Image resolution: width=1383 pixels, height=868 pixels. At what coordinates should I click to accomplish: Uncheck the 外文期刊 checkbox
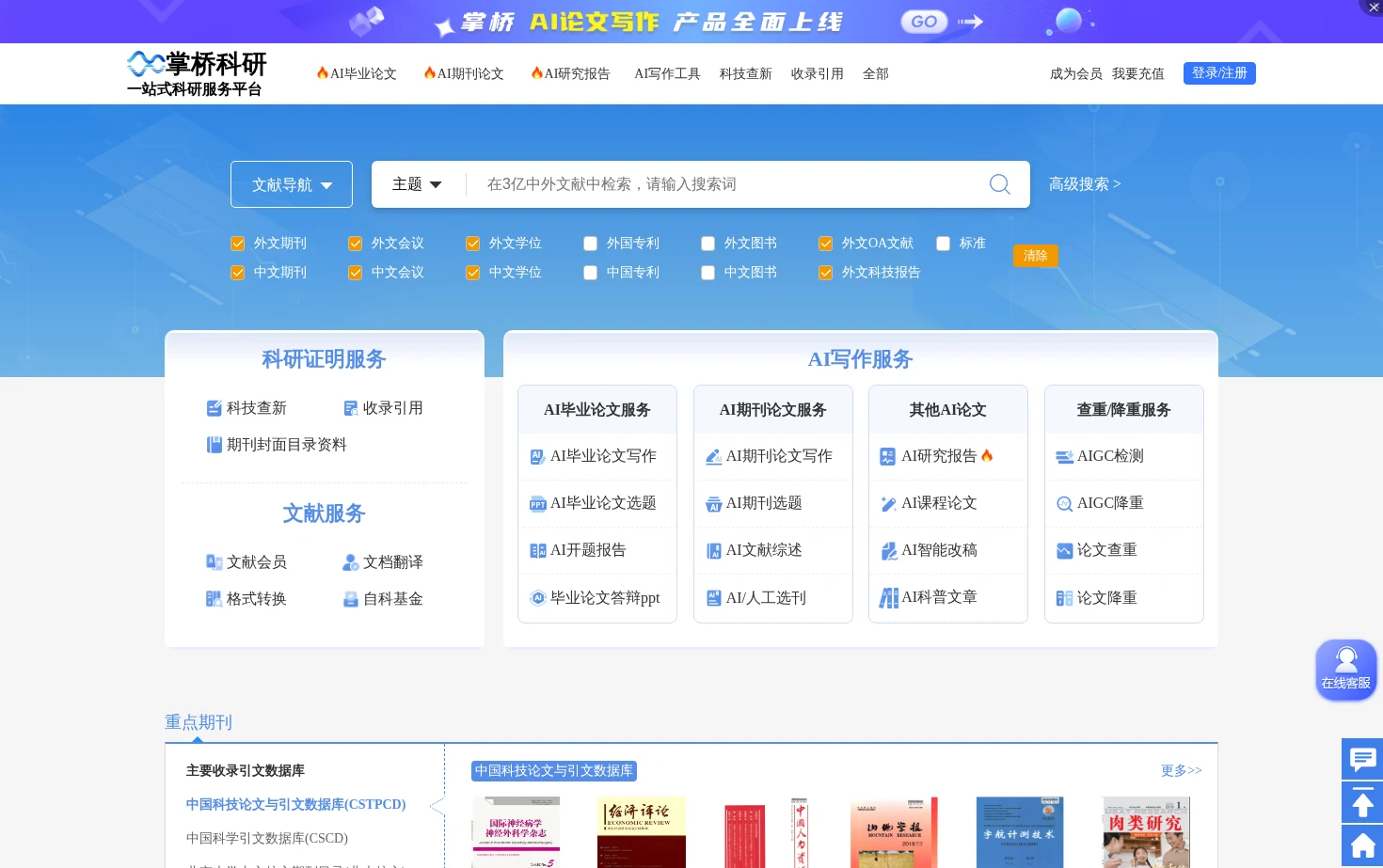point(238,244)
